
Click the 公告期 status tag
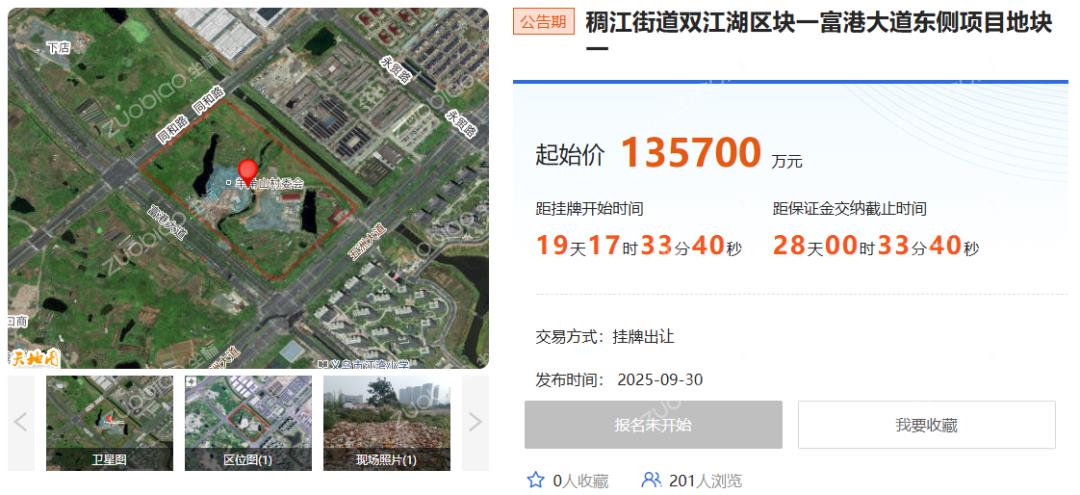point(543,23)
